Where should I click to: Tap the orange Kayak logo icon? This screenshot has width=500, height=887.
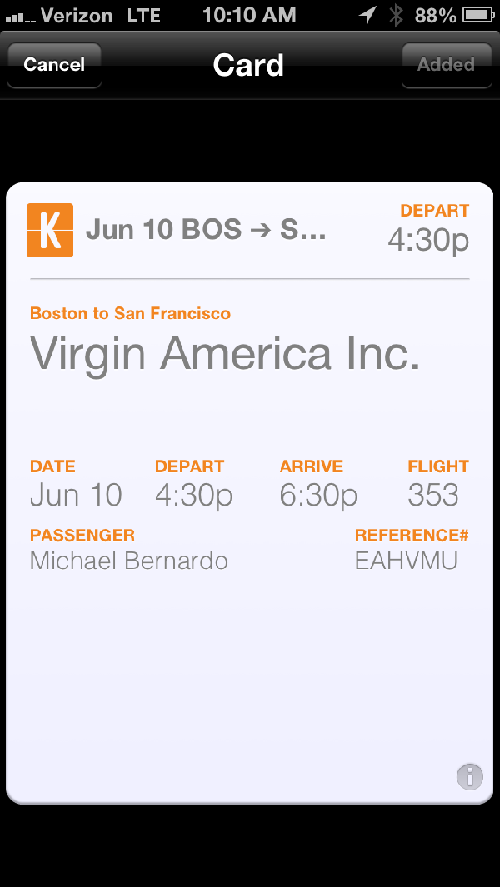pyautogui.click(x=50, y=230)
